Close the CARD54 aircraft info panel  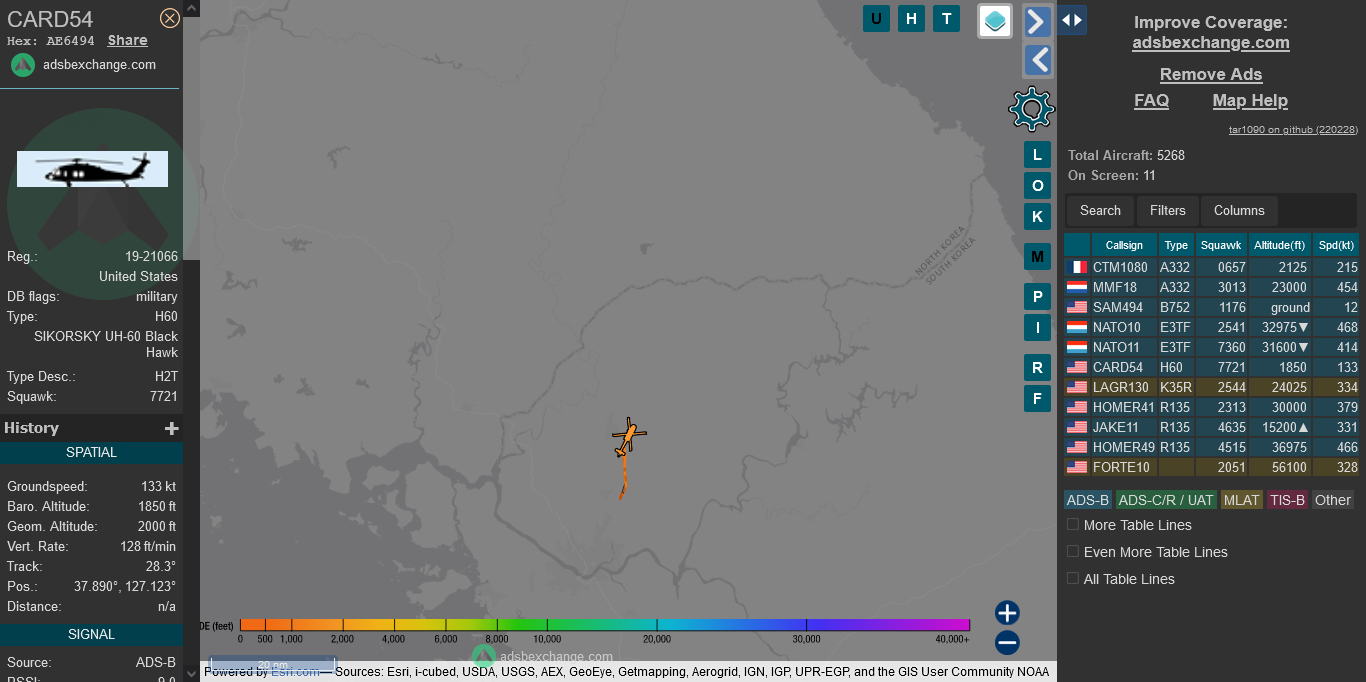point(170,17)
